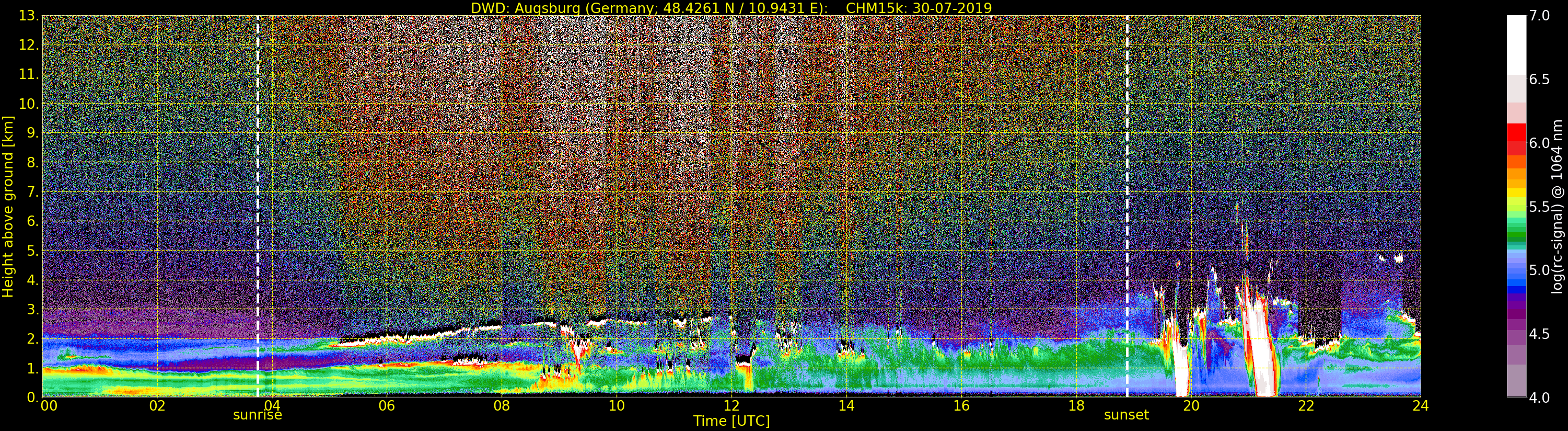Screen dimensions: 1568x431
Task: Click the 'Height above ground [km]' axis label
Action: point(8,206)
